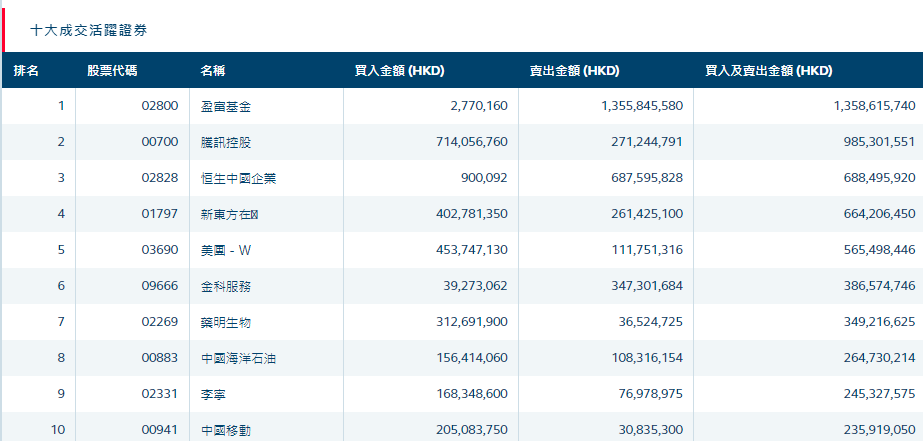Click sell amount 76,978,975
The width and height of the screenshot is (923, 441).
[651, 393]
